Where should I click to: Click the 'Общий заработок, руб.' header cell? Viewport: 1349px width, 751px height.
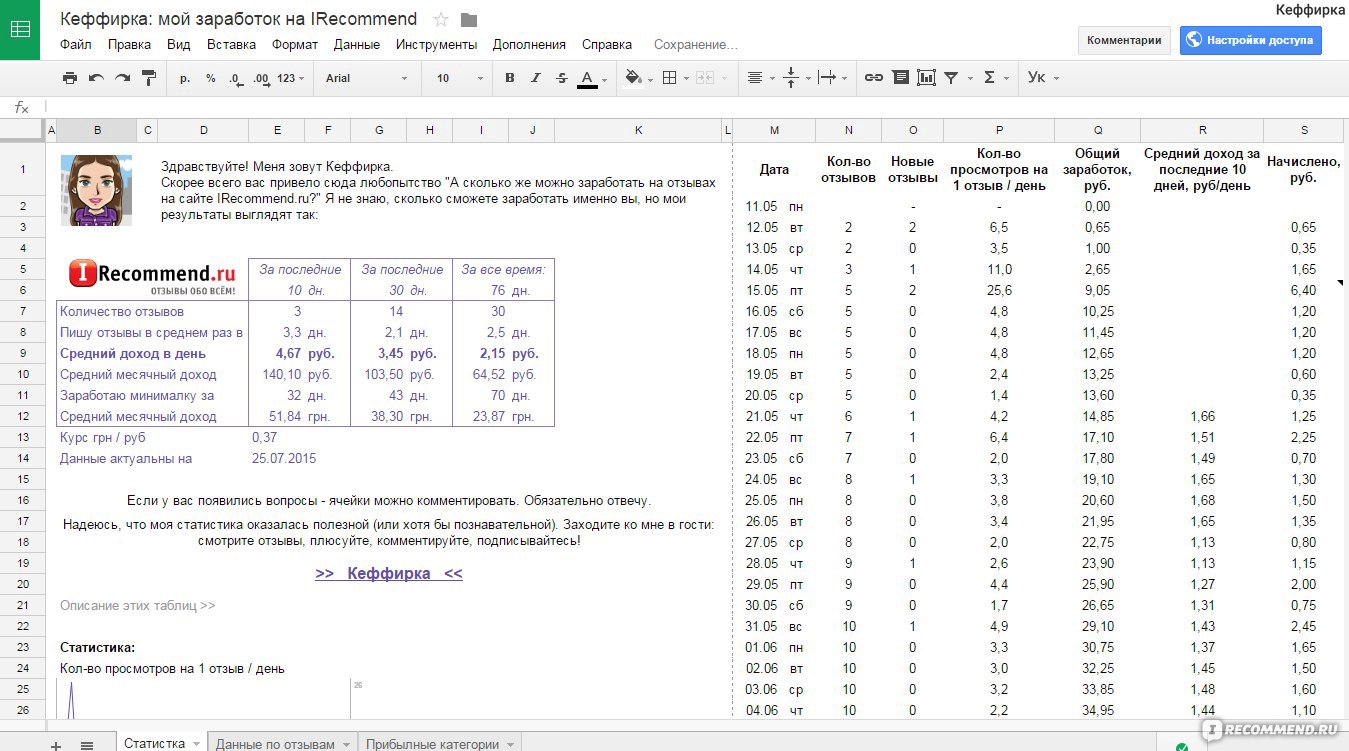coord(1097,170)
